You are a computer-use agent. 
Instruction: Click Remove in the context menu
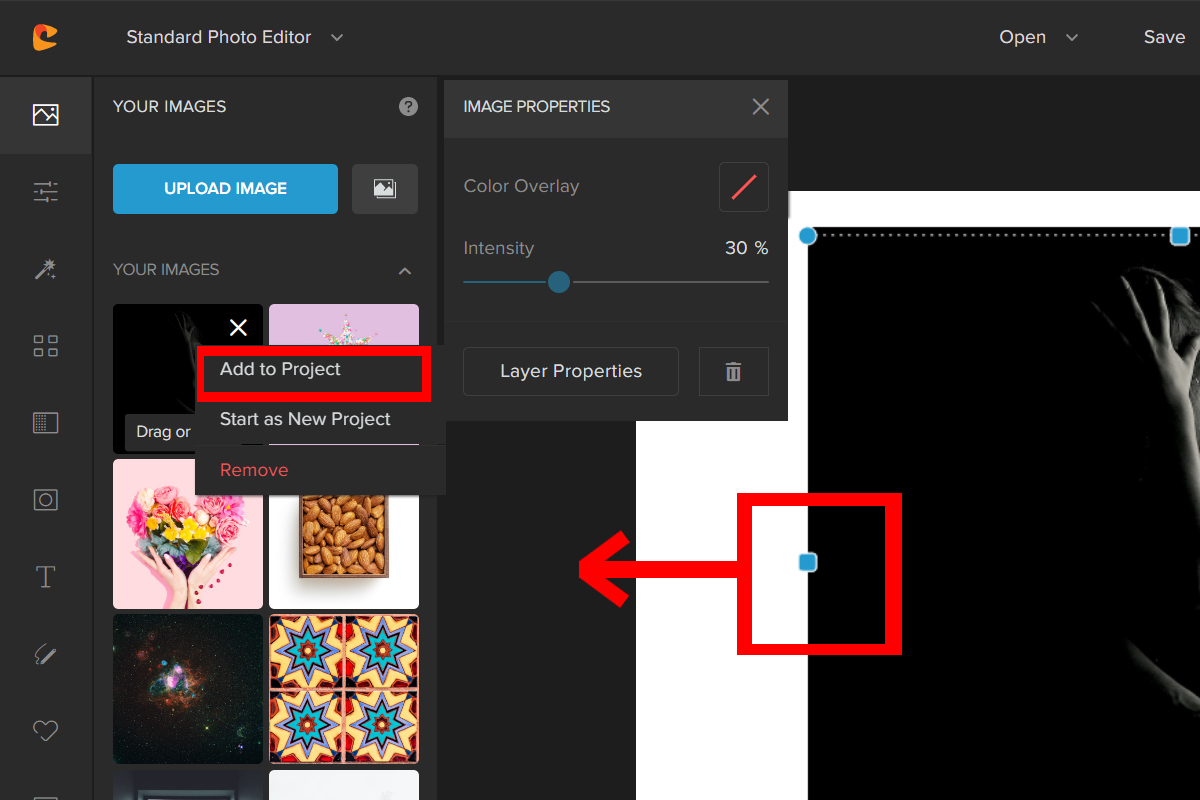tap(254, 470)
